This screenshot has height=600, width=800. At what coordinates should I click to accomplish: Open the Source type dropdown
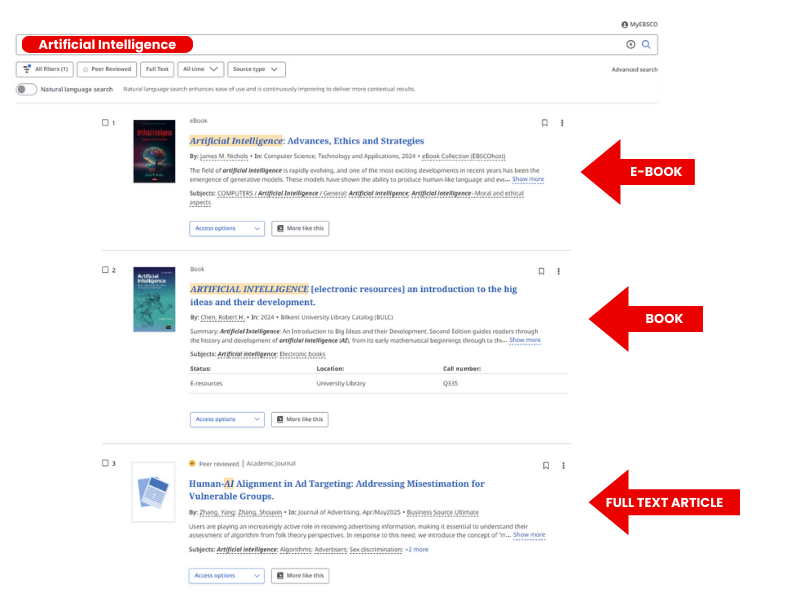tap(256, 69)
